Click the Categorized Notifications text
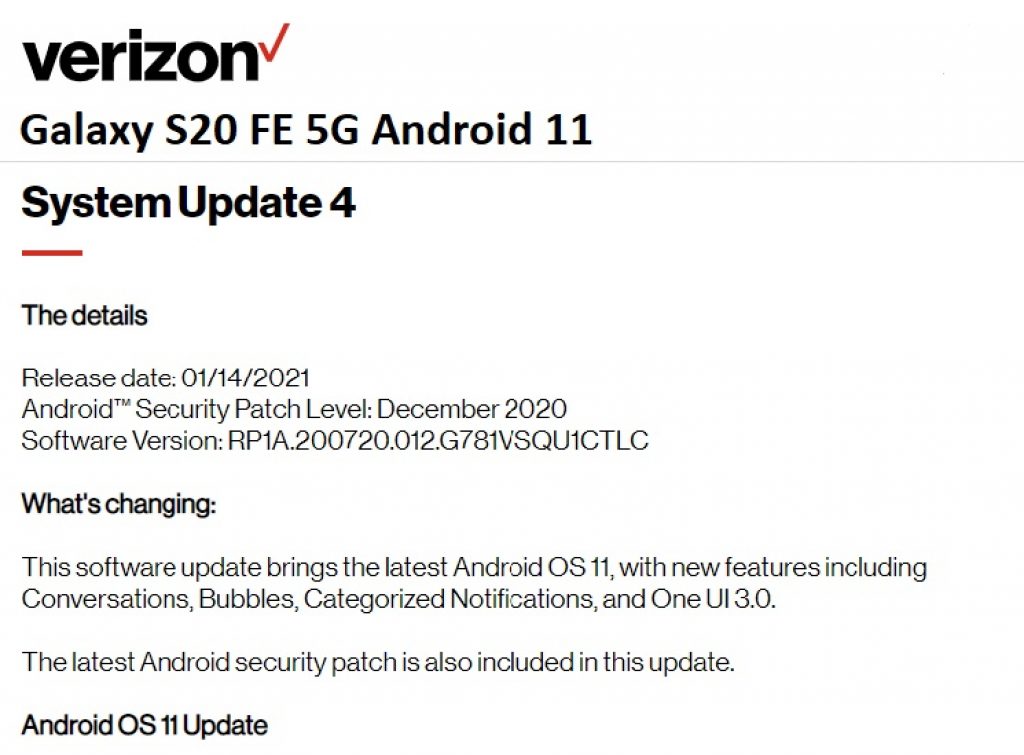1024x755 pixels. pyautogui.click(x=450, y=600)
